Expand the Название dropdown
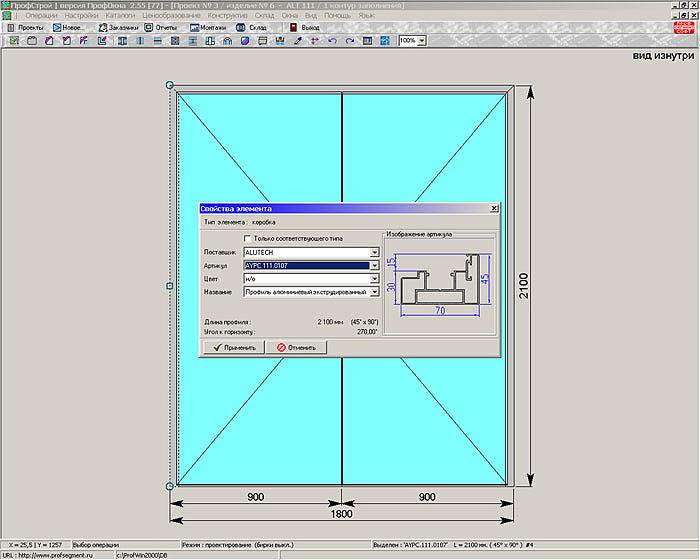The image size is (700, 560). (374, 292)
